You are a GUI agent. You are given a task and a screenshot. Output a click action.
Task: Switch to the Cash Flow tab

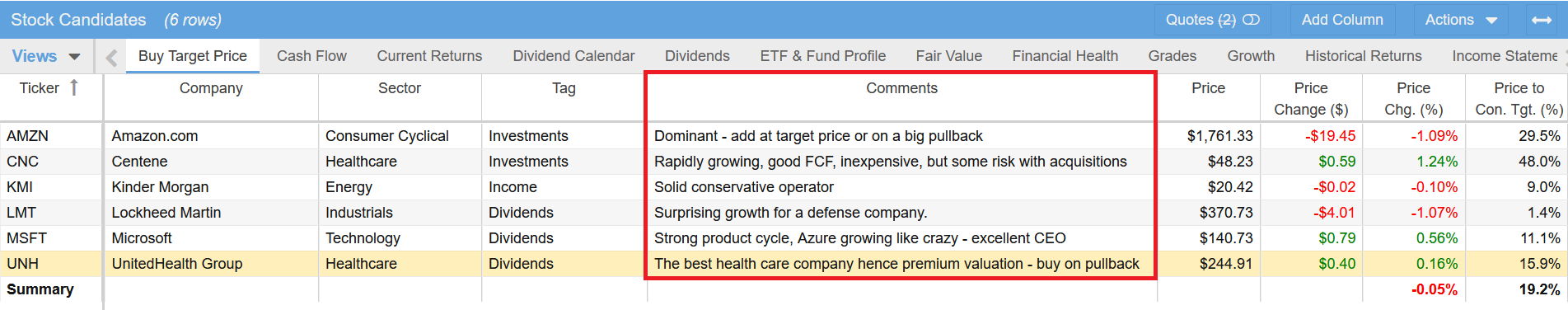pos(311,56)
